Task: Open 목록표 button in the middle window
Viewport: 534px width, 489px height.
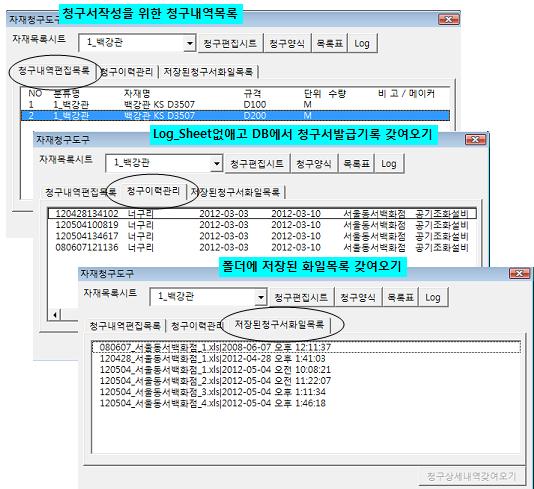Action: [x=356, y=164]
